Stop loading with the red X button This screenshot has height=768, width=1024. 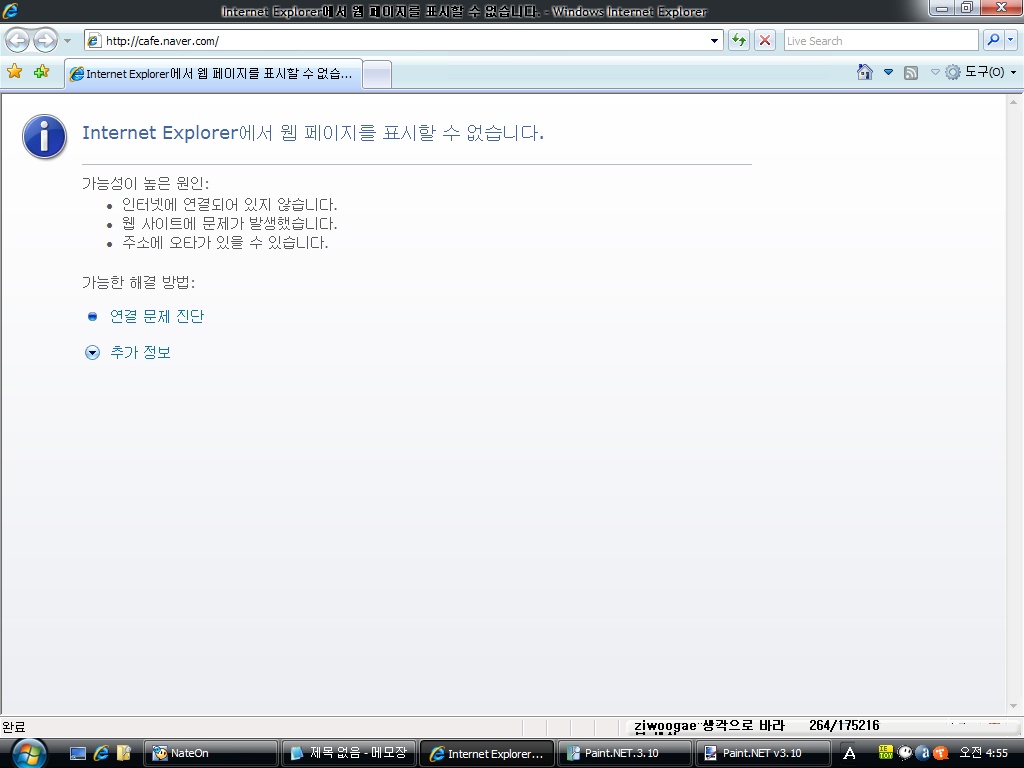tap(765, 40)
